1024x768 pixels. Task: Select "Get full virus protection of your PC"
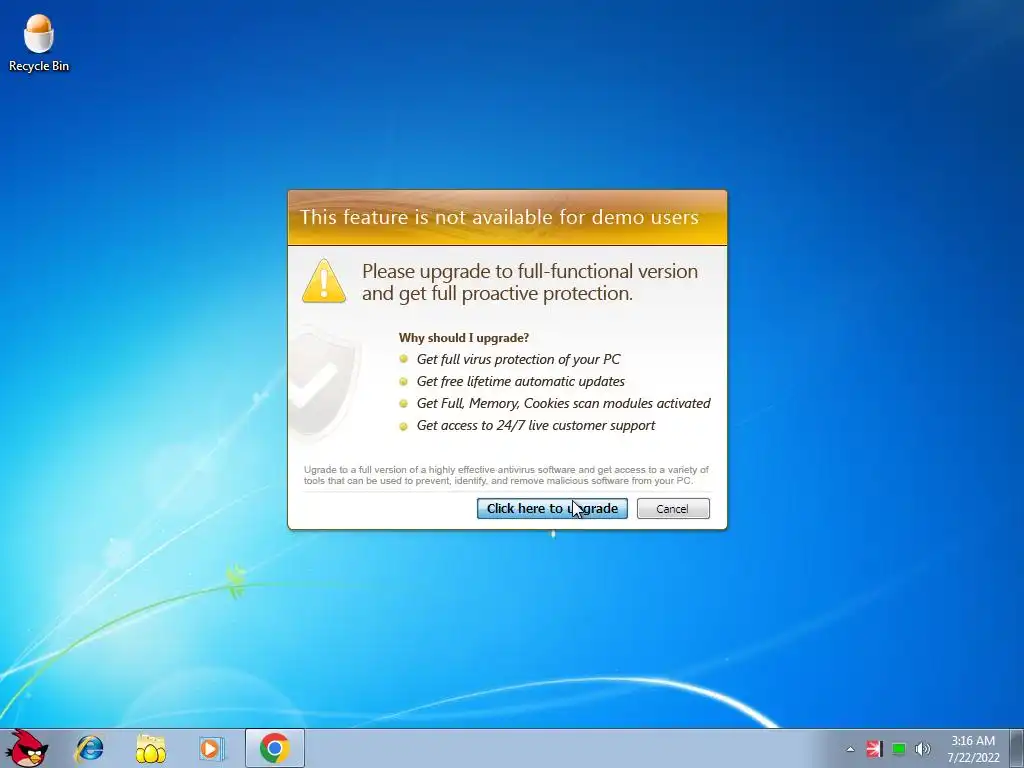518,359
